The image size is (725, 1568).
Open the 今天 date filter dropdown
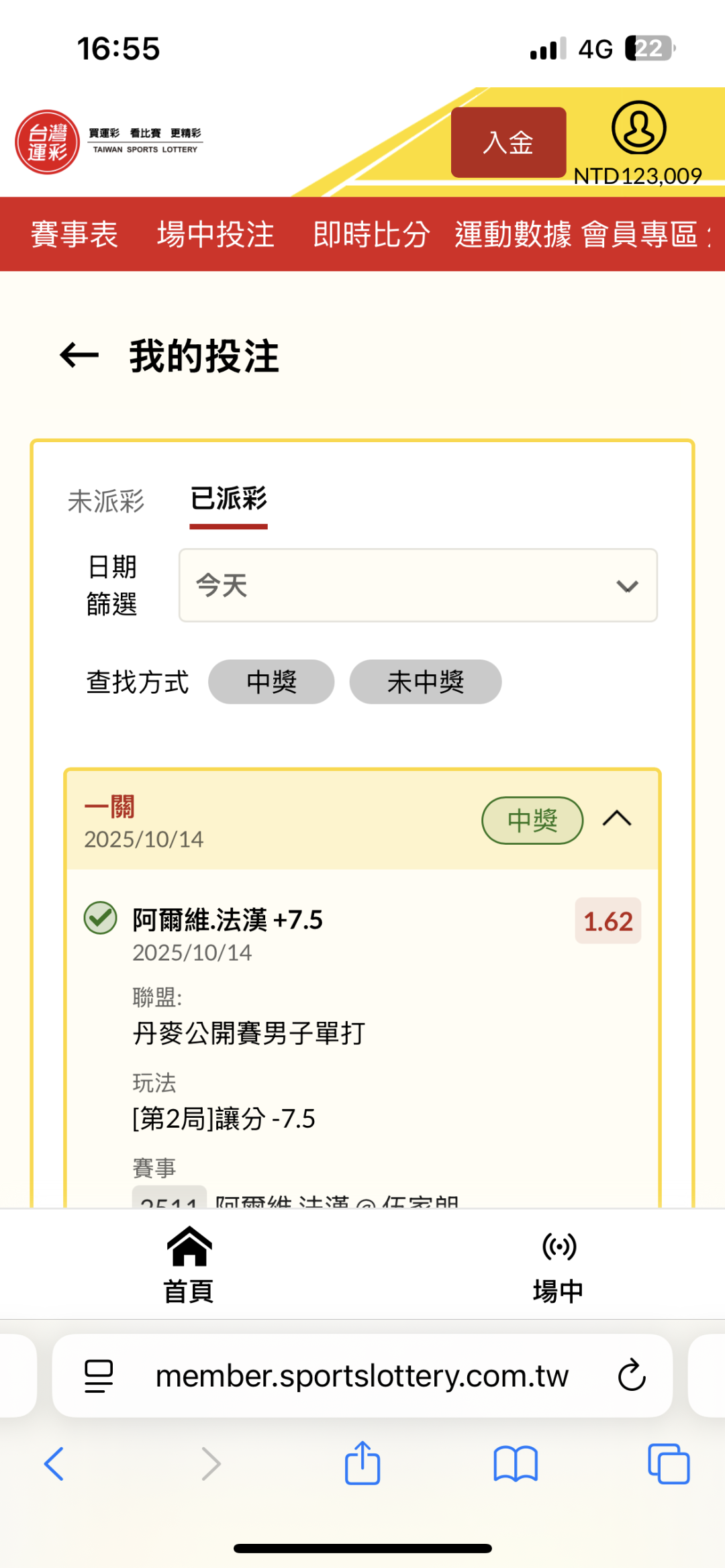pos(418,585)
